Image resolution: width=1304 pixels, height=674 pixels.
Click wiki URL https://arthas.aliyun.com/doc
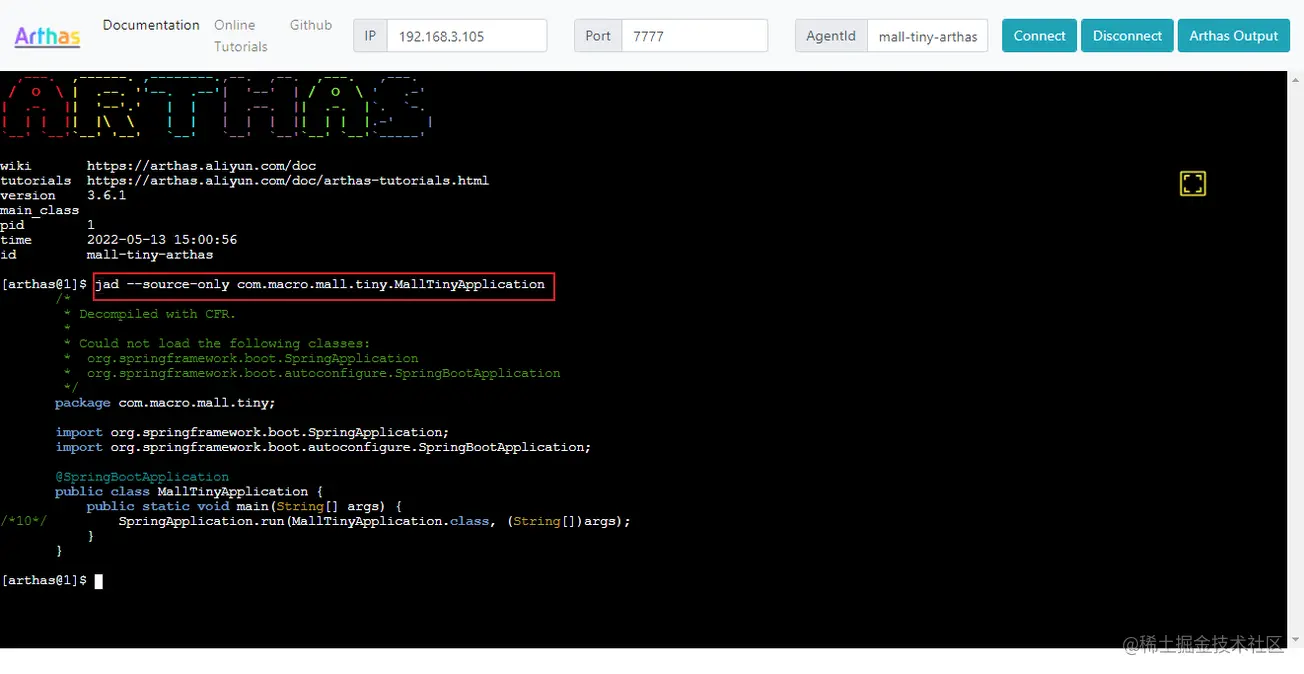[x=201, y=166]
